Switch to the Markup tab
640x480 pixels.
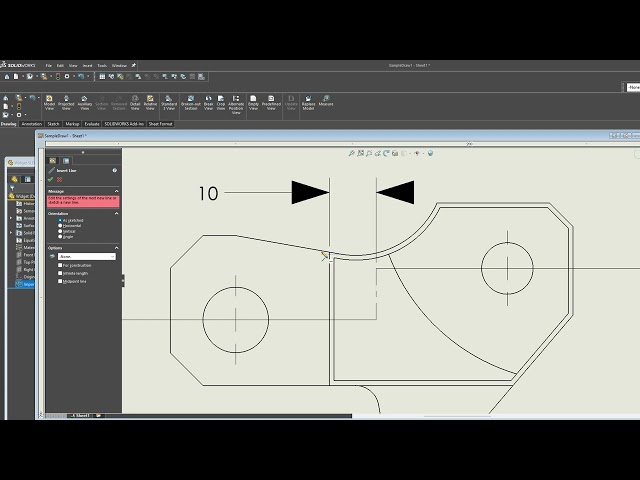72,124
